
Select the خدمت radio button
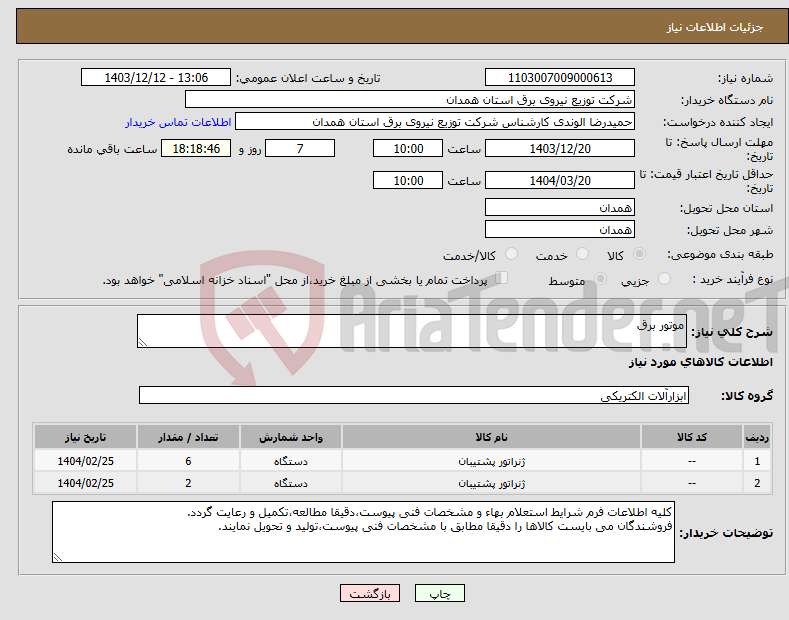582,254
